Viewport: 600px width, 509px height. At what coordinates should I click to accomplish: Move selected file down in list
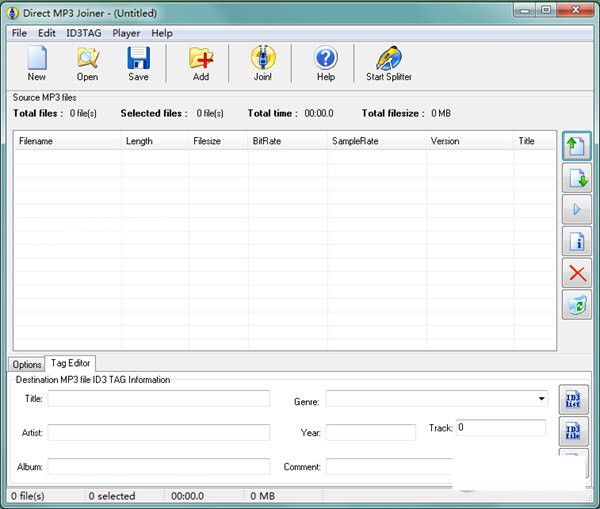point(577,178)
